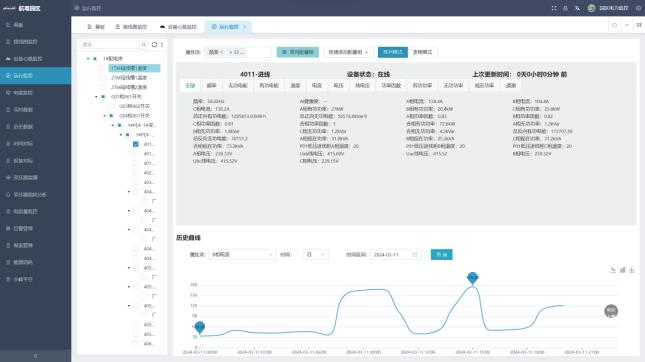The width and height of the screenshot is (645, 362).
Task: Select the 功率因数 attribute tab
Action: pyautogui.click(x=391, y=86)
